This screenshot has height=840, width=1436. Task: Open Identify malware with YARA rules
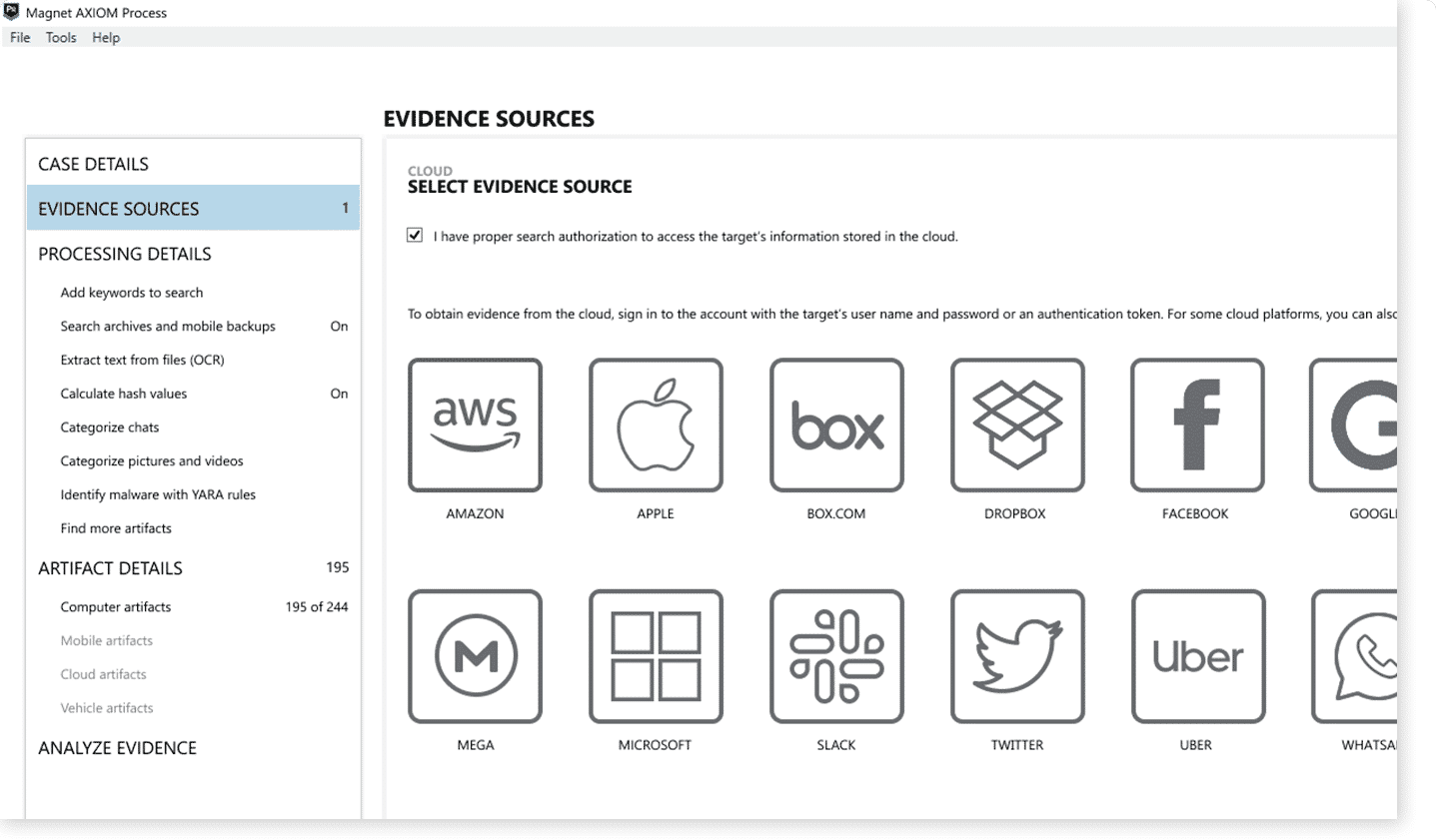158,494
